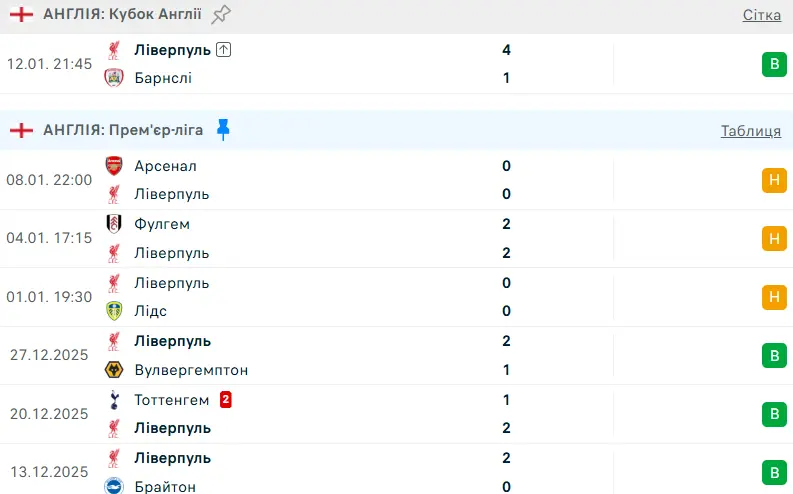Screen dimensions: 793x494
Task: Unpin the Прем'єр-ліга league
Action: click(x=222, y=130)
